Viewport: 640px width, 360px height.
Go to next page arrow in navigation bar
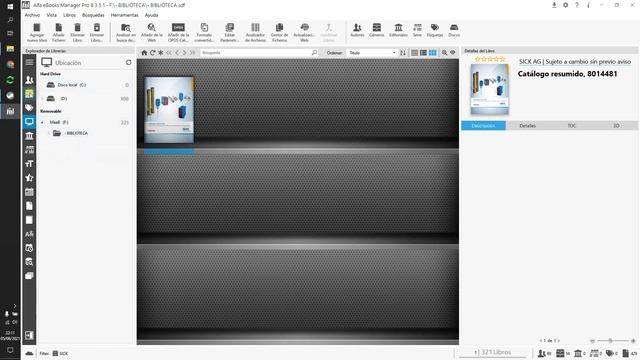[x=184, y=53]
